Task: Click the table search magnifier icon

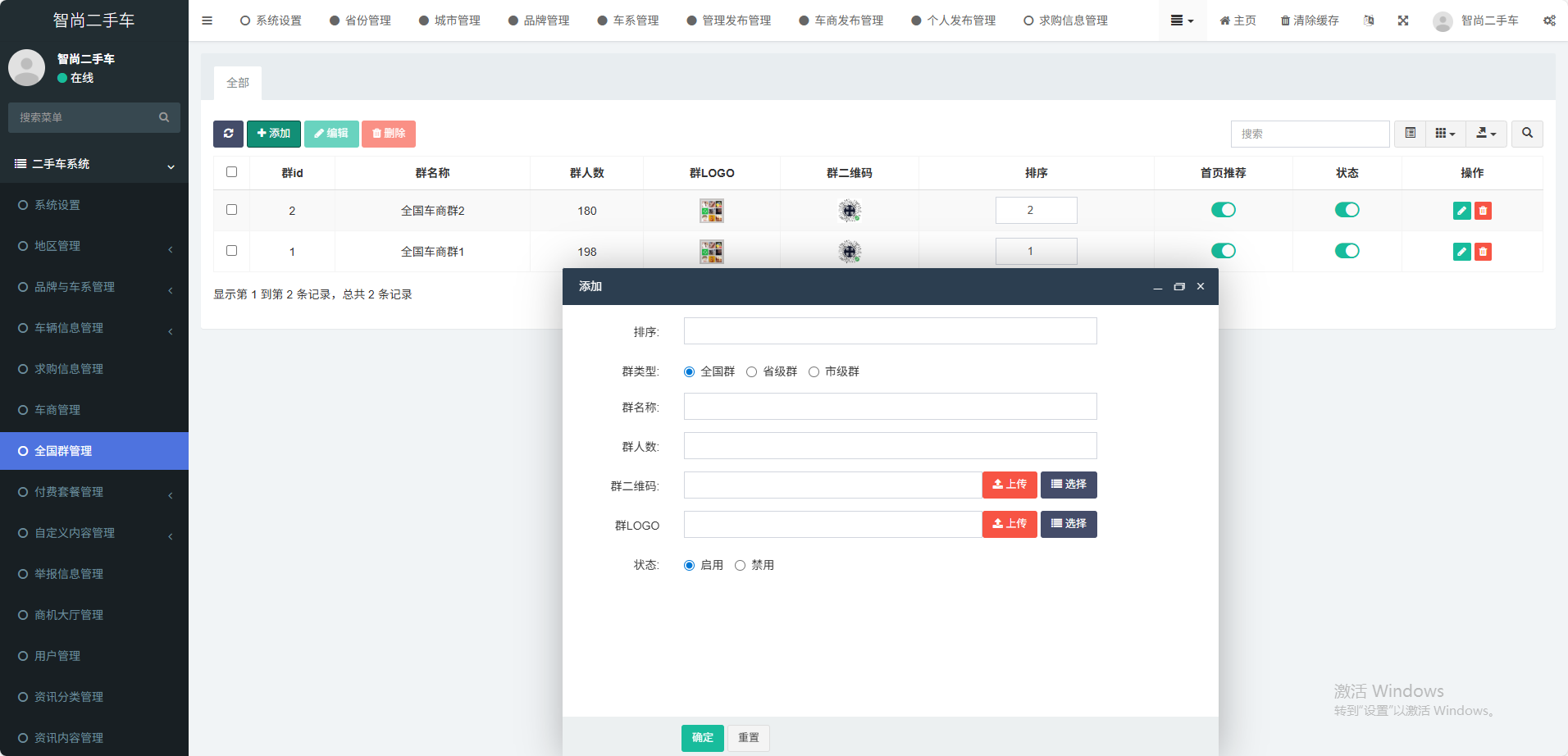Action: tap(1527, 134)
